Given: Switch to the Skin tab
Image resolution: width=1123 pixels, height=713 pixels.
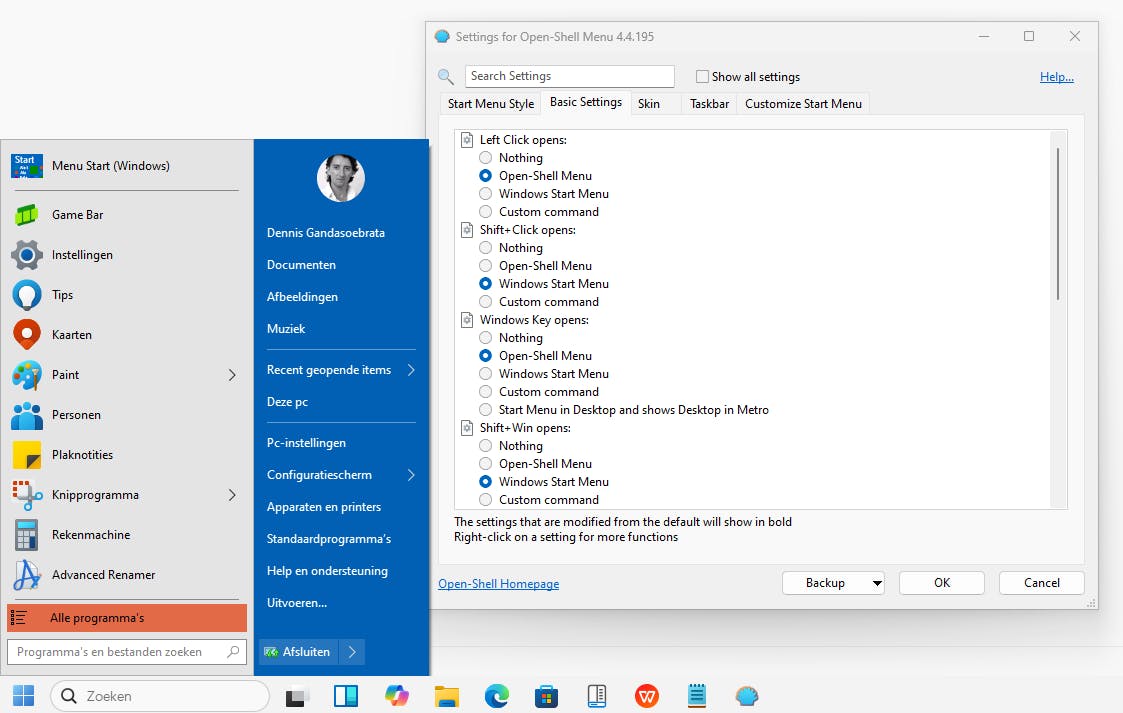Looking at the screenshot, I should pos(649,104).
